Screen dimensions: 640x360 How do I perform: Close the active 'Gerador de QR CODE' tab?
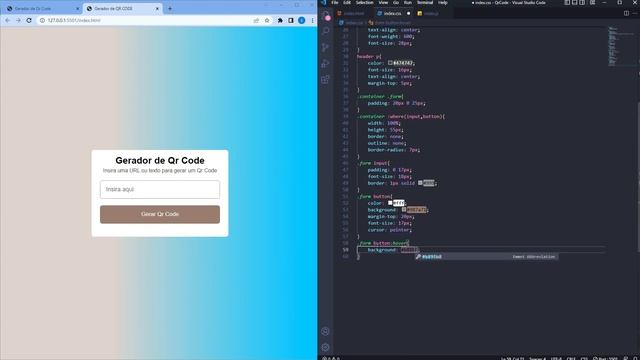tap(157, 9)
